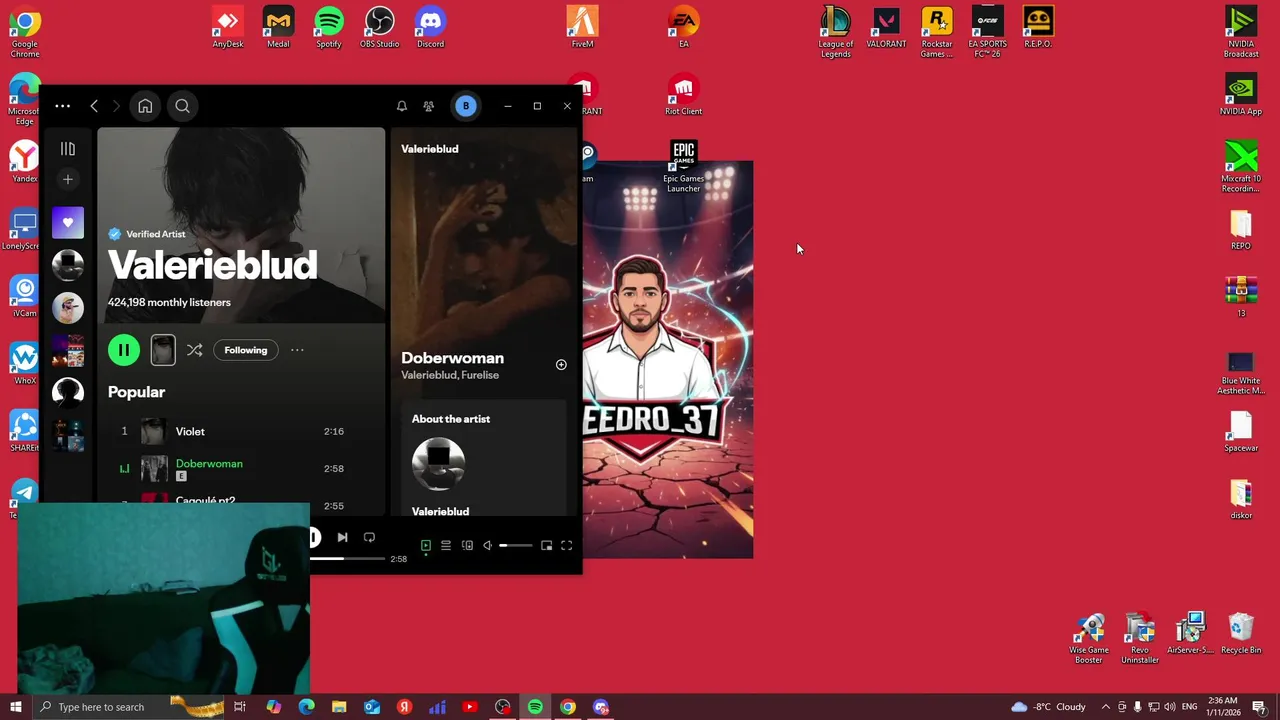Screen dimensions: 1280x720
Task: Open more options for Valerieblud artist
Action: coord(297,350)
